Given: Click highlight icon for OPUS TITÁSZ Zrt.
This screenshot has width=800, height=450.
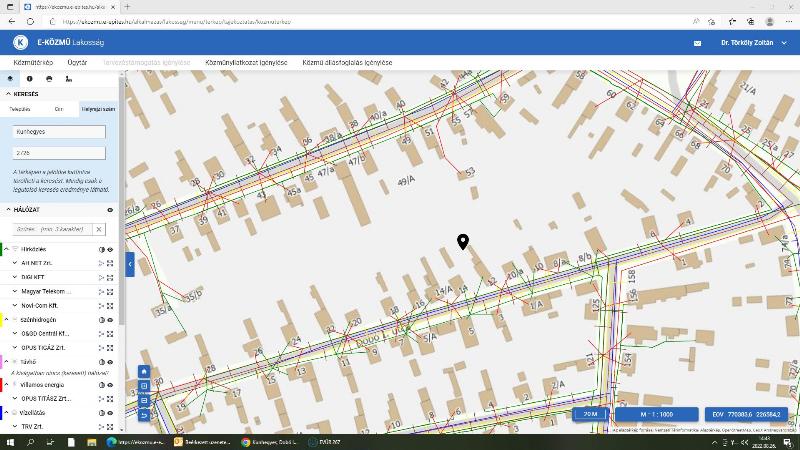Looking at the screenshot, I should point(101,399).
